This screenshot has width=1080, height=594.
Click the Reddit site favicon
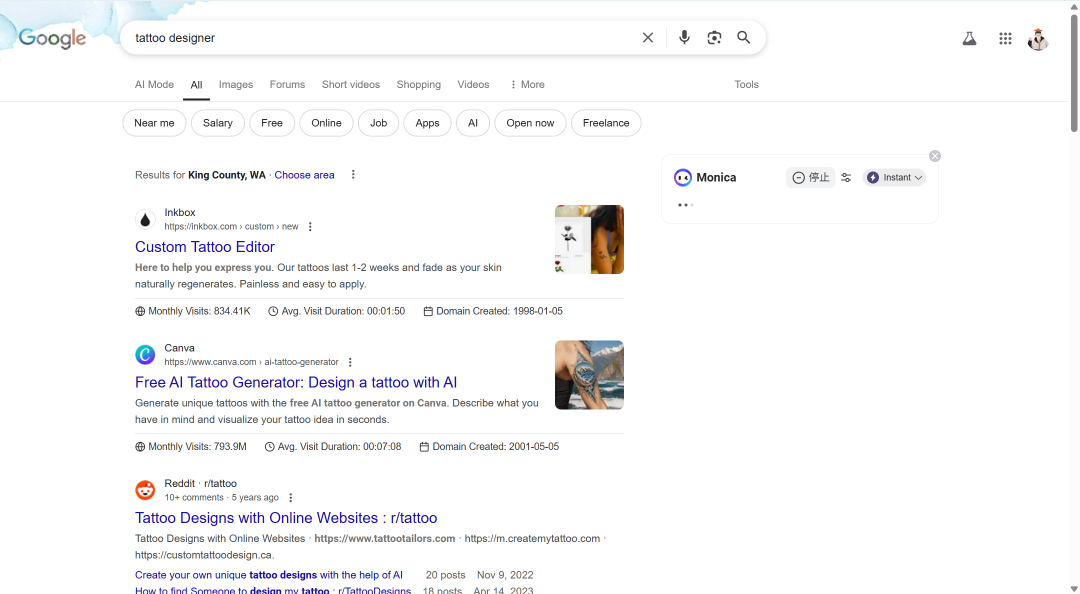coord(145,490)
